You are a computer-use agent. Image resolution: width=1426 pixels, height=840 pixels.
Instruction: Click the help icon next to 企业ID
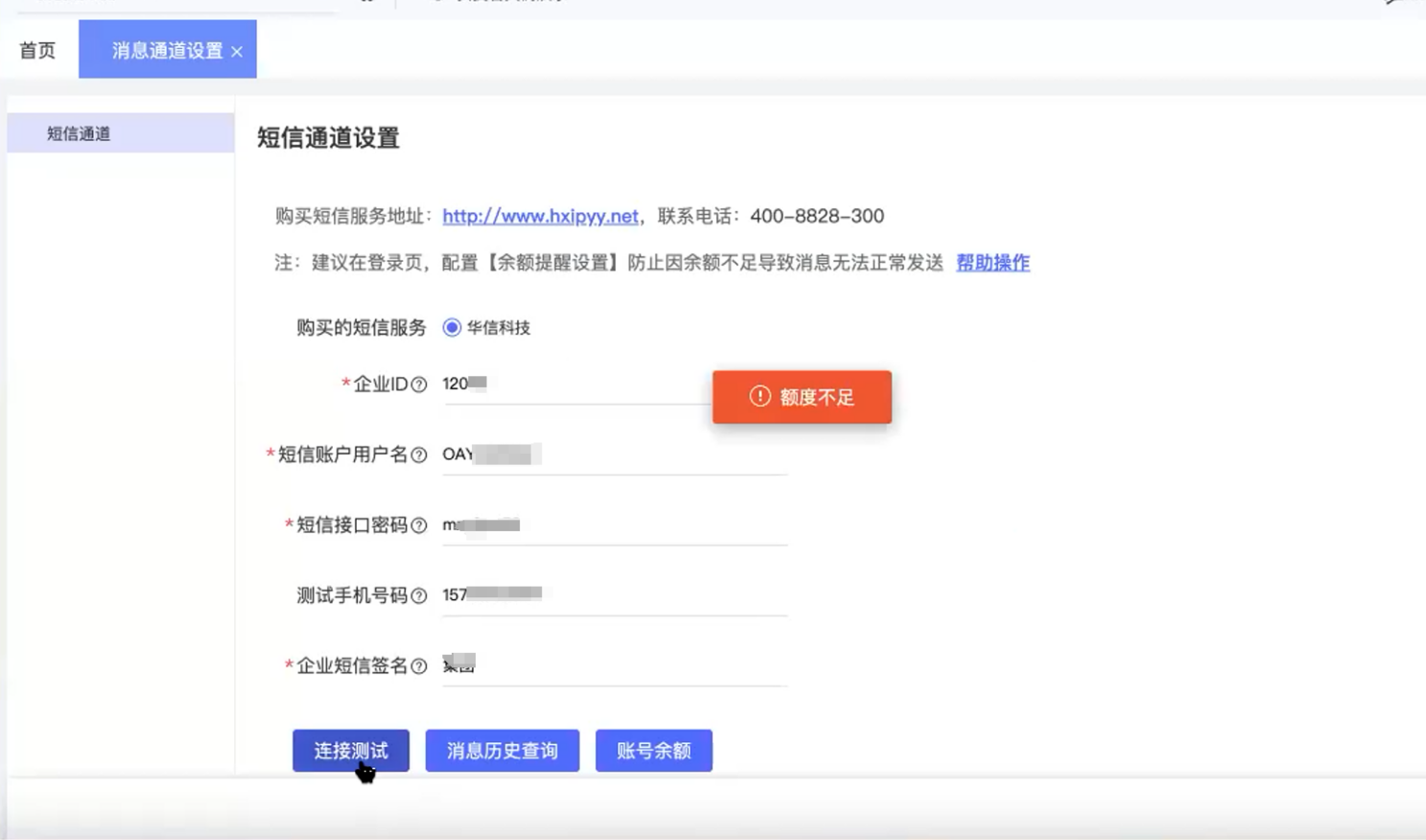pyautogui.click(x=419, y=385)
